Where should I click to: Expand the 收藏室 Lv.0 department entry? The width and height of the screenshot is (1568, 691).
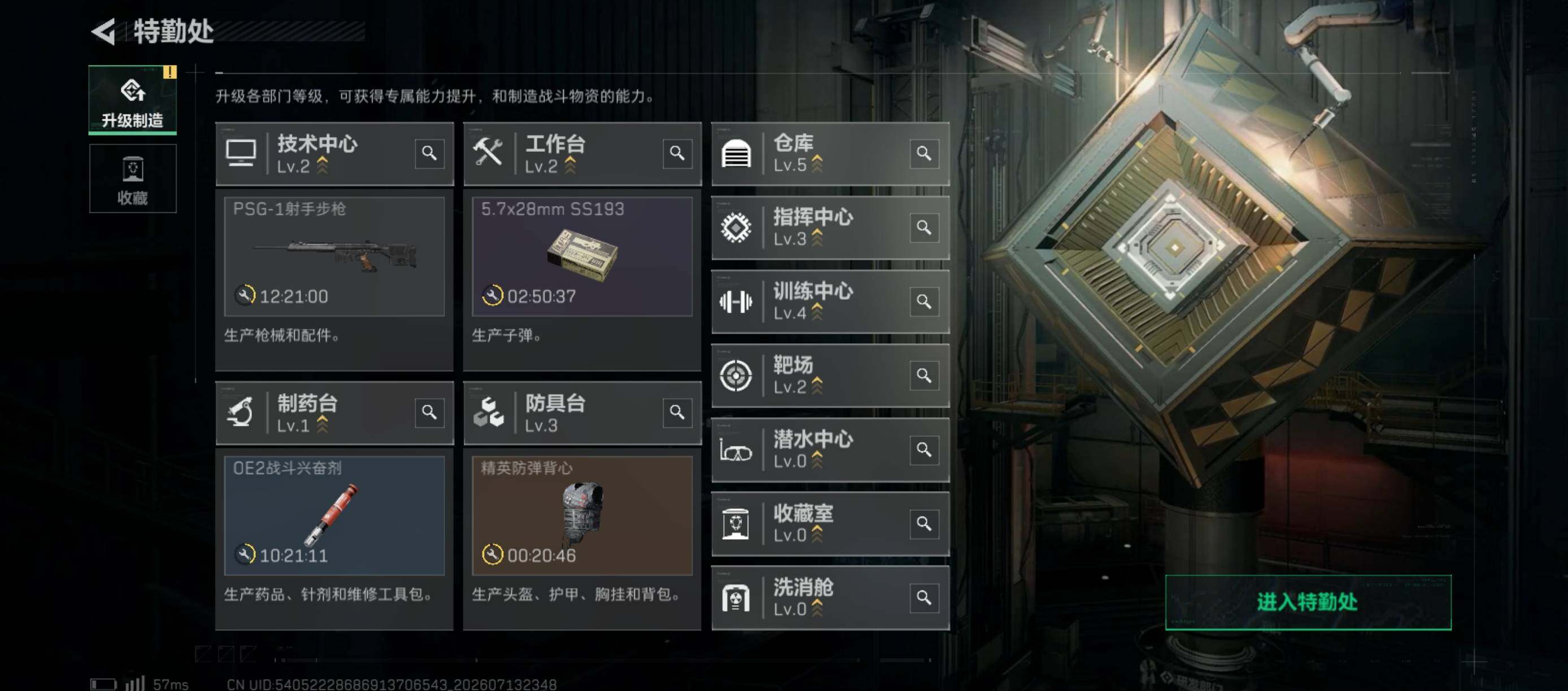point(830,524)
